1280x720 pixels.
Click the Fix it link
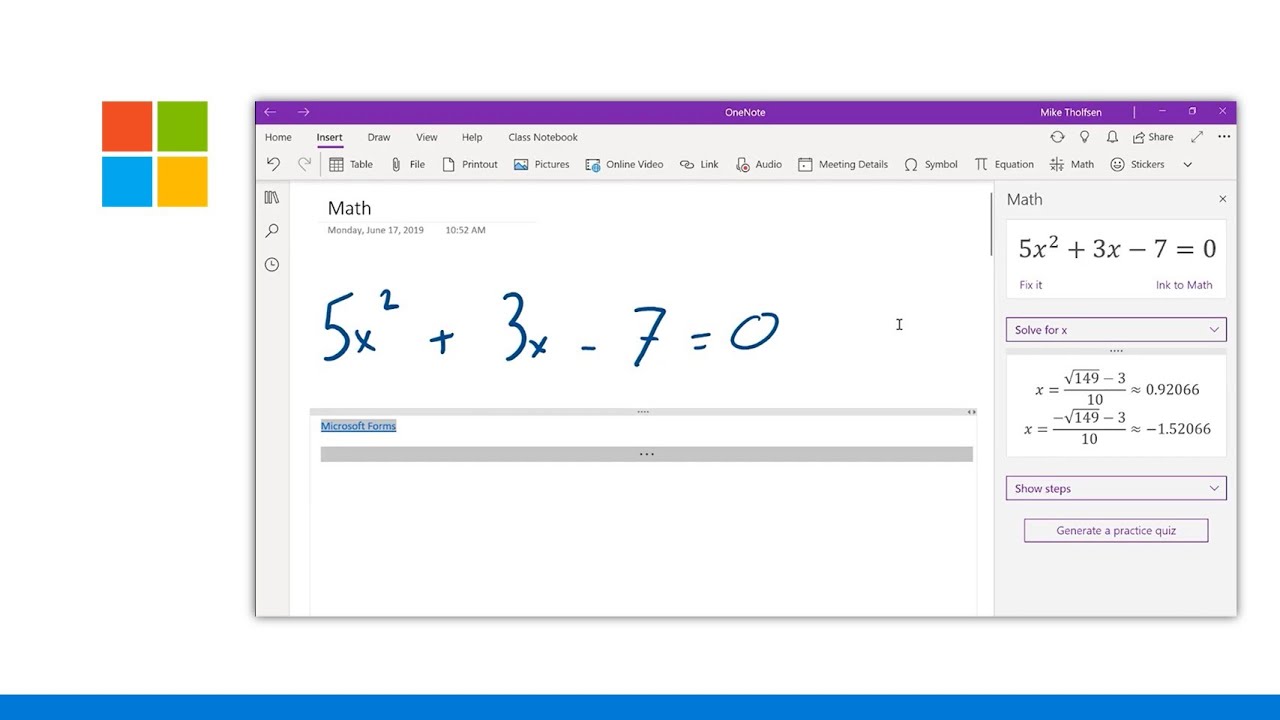pos(1030,285)
